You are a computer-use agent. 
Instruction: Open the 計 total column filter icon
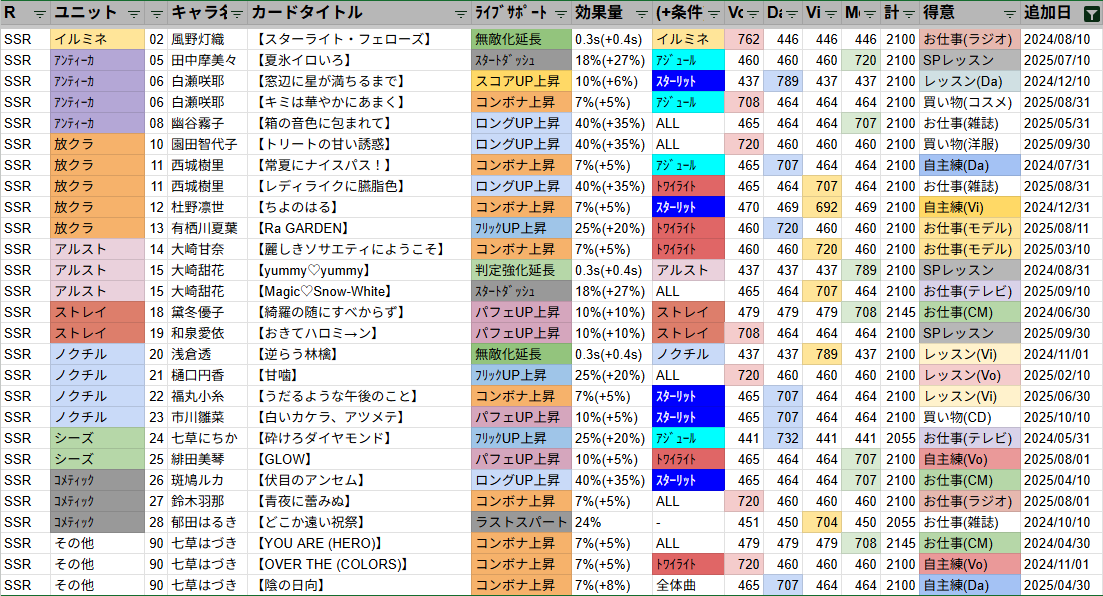[x=908, y=14]
